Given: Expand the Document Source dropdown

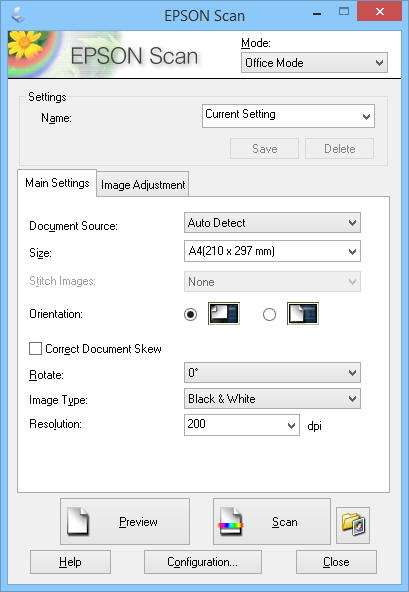Looking at the screenshot, I should pyautogui.click(x=272, y=223).
